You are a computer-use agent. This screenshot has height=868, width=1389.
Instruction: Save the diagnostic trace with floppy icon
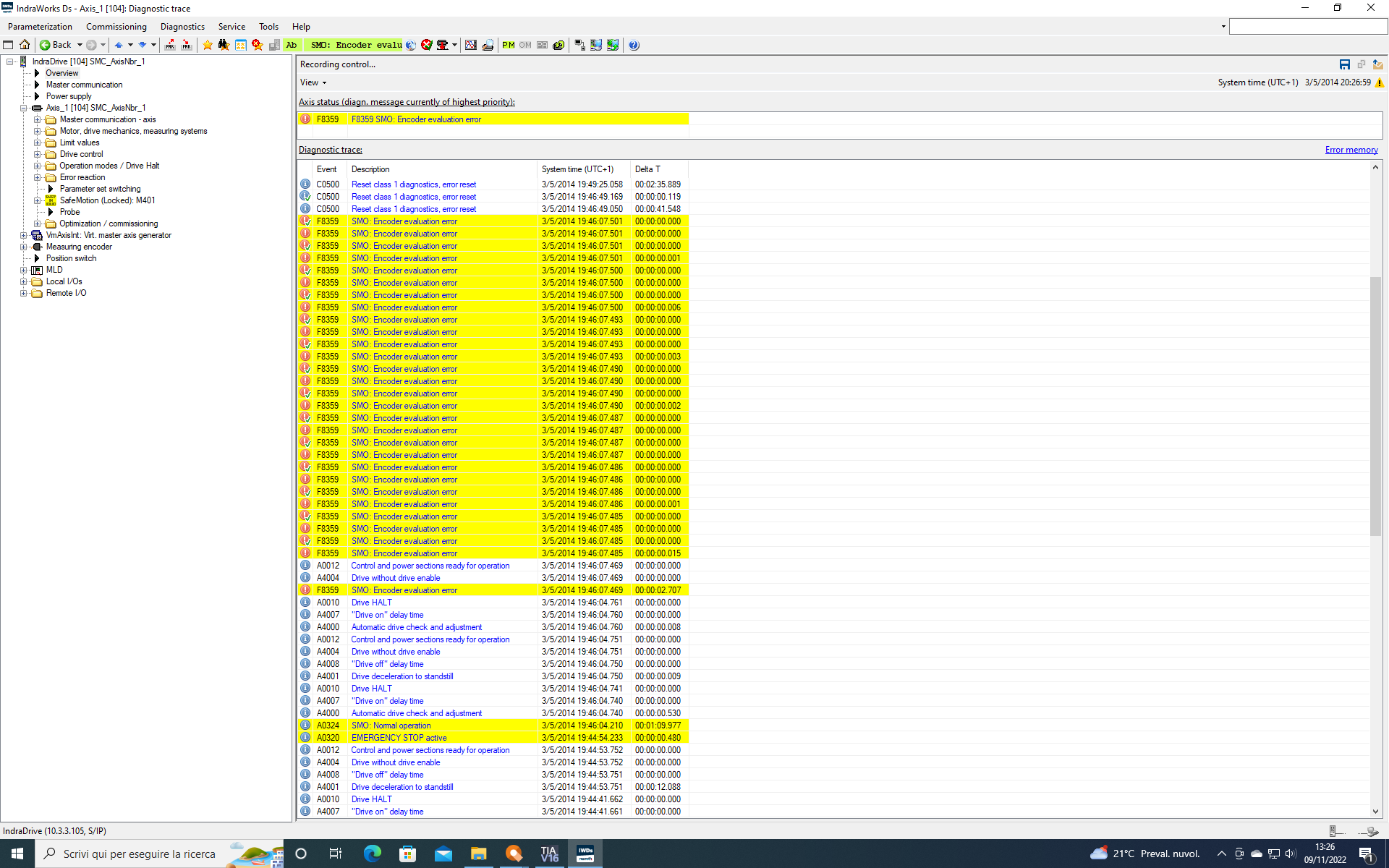tap(1344, 64)
